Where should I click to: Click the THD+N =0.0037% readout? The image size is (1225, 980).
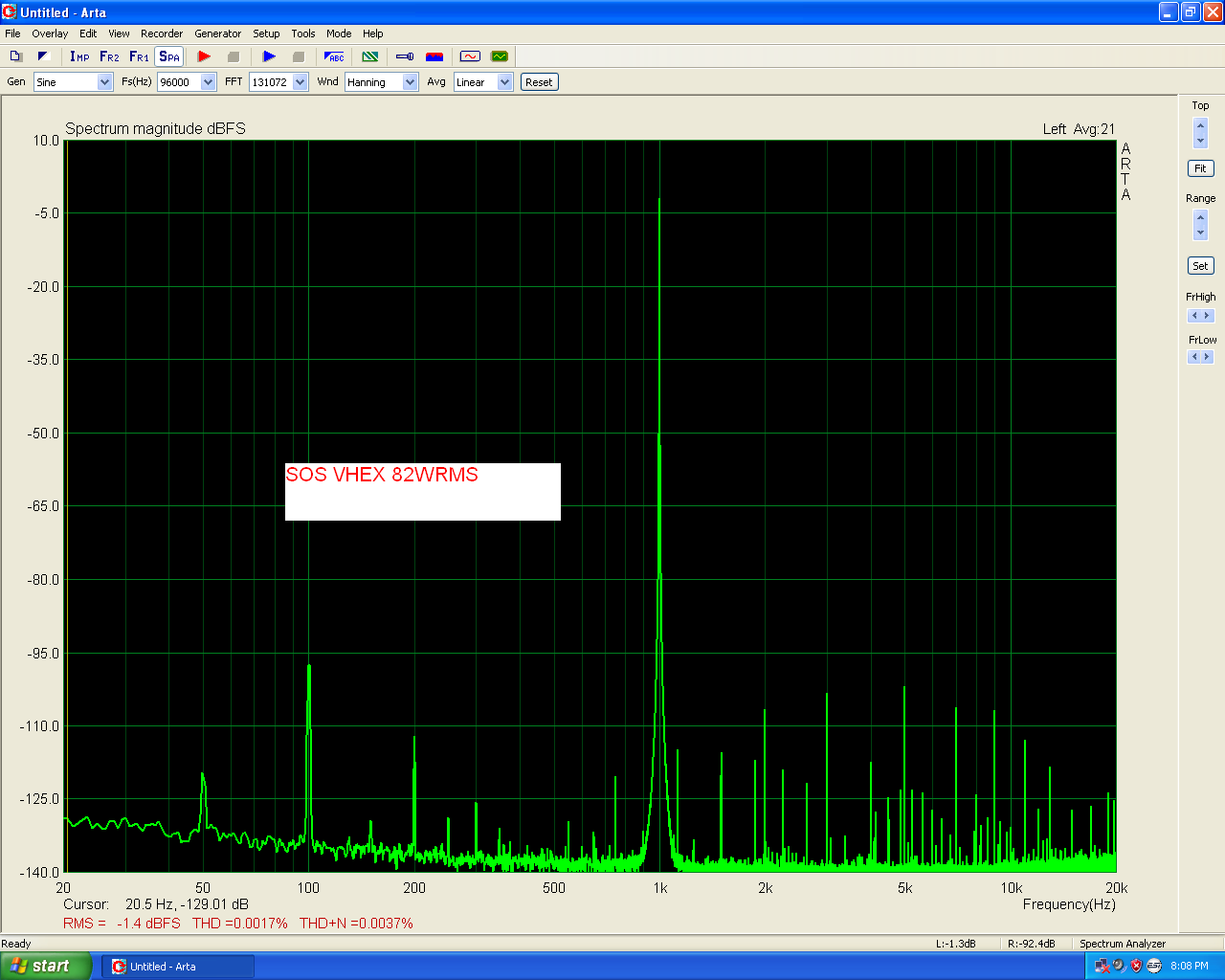[356, 924]
